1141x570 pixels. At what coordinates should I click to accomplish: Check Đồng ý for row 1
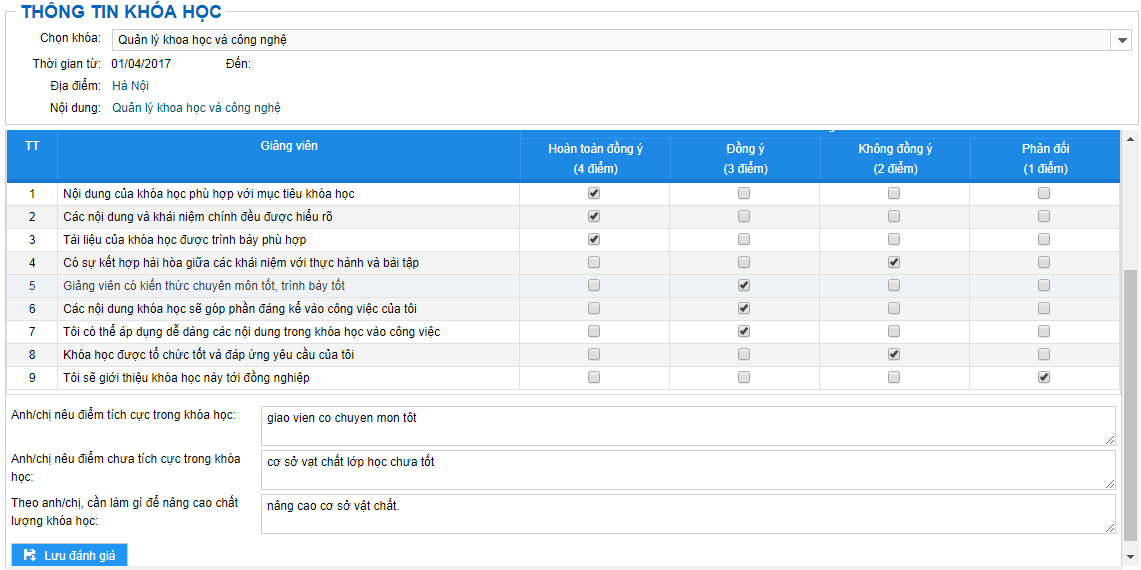tap(744, 194)
